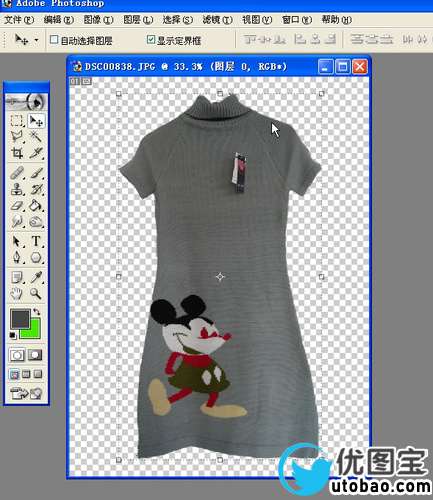Select the Rectangular Marquee tool
This screenshot has height=500, width=433.
16,120
